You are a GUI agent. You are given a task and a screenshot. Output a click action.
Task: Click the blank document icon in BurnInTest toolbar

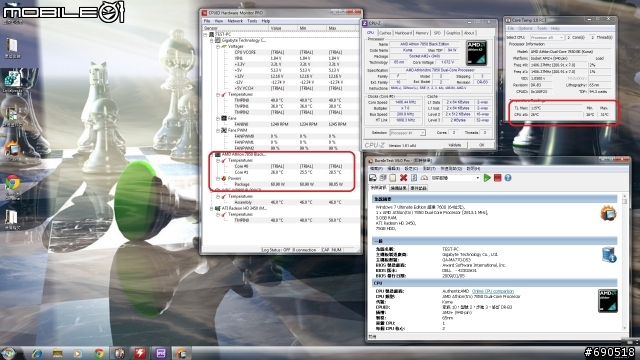coord(392,178)
